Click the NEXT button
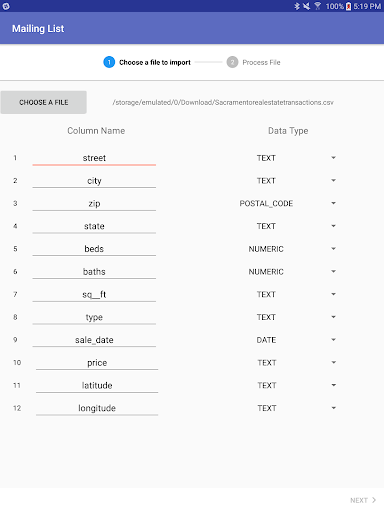This screenshot has height=512, width=384. (363, 500)
